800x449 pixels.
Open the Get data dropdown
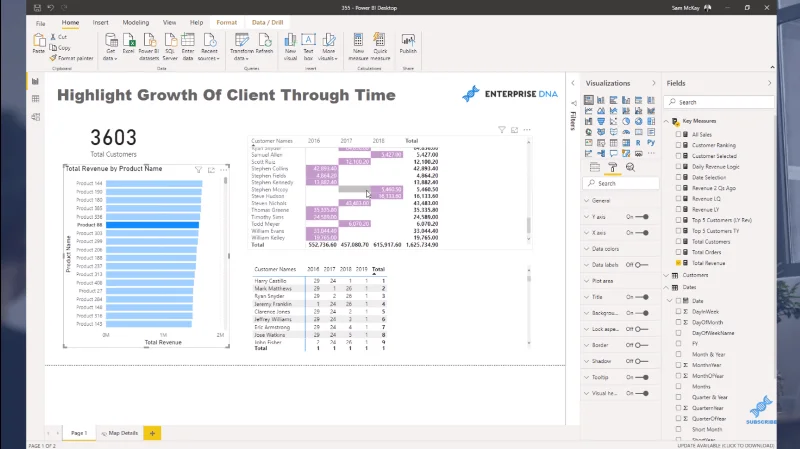pyautogui.click(x=110, y=47)
